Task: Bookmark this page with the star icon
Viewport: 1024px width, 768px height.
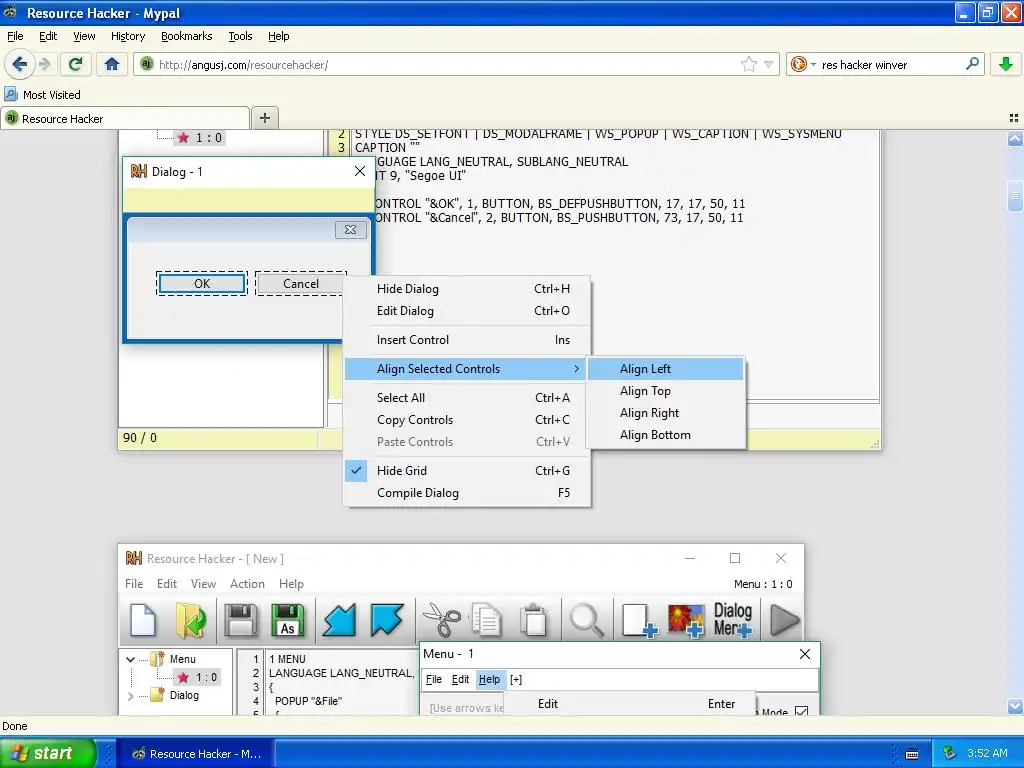Action: 748,64
